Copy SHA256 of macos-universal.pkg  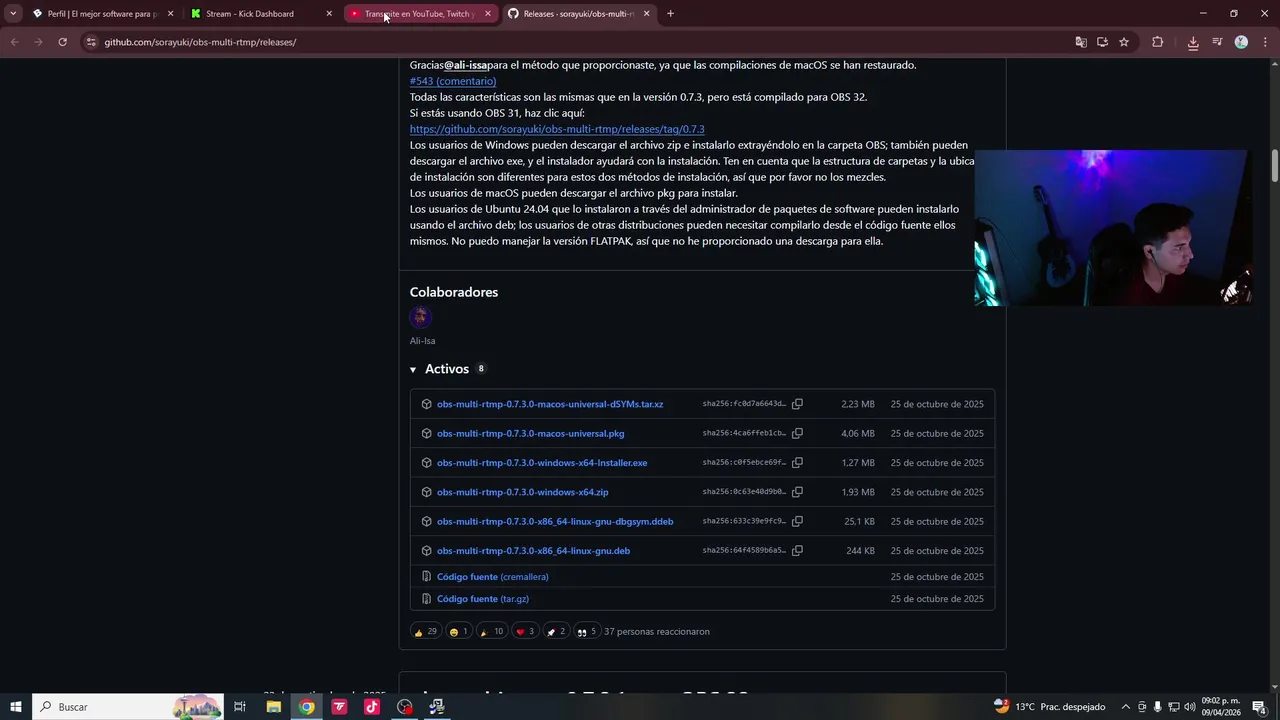point(797,433)
